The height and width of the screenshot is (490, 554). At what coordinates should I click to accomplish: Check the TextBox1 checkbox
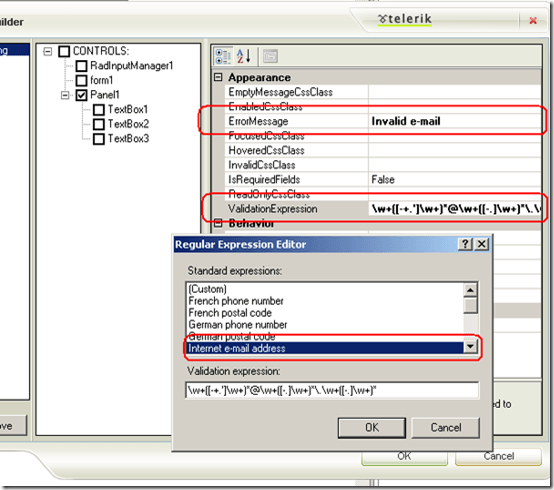[99, 110]
